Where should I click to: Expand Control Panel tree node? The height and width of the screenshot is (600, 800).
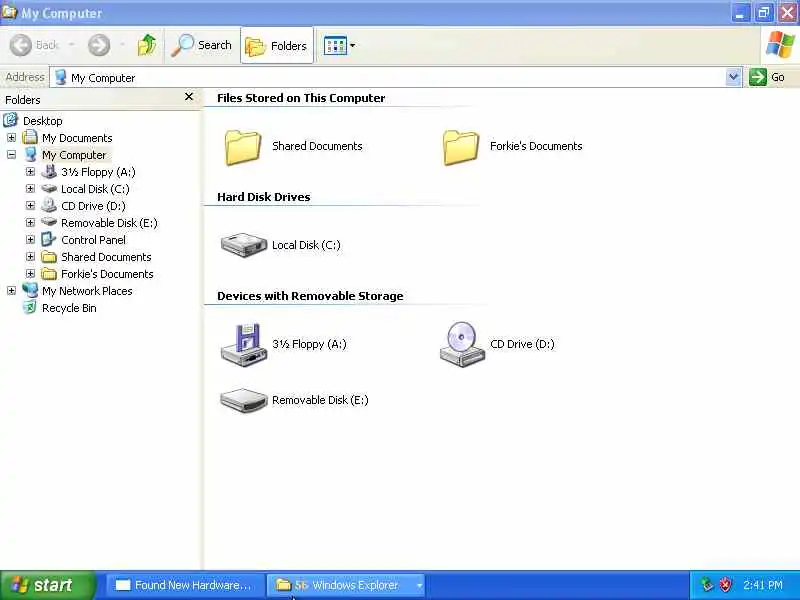pos(30,240)
